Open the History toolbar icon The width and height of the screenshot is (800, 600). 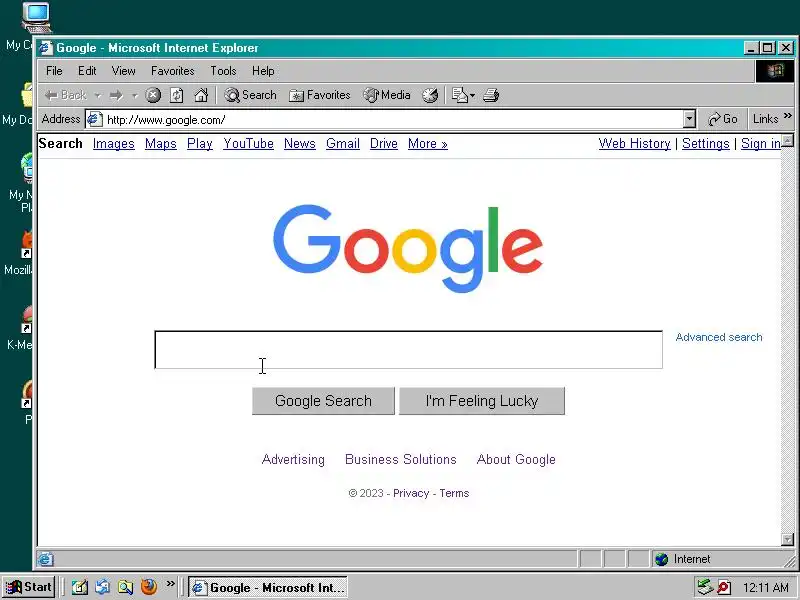pyautogui.click(x=430, y=95)
